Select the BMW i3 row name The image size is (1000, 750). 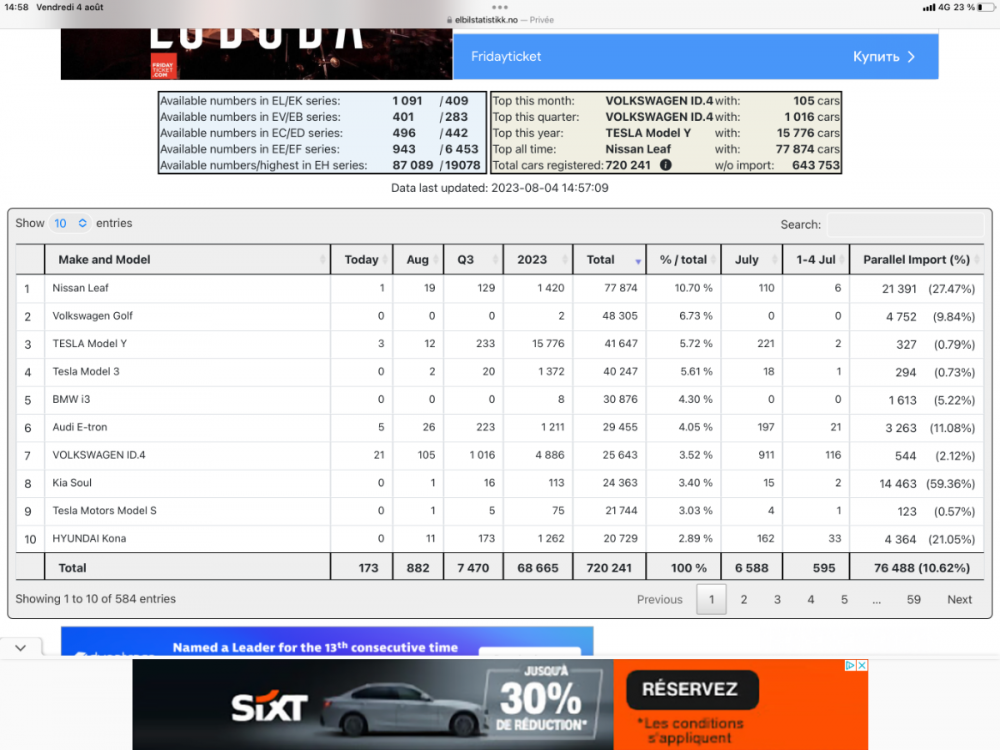tap(71, 399)
